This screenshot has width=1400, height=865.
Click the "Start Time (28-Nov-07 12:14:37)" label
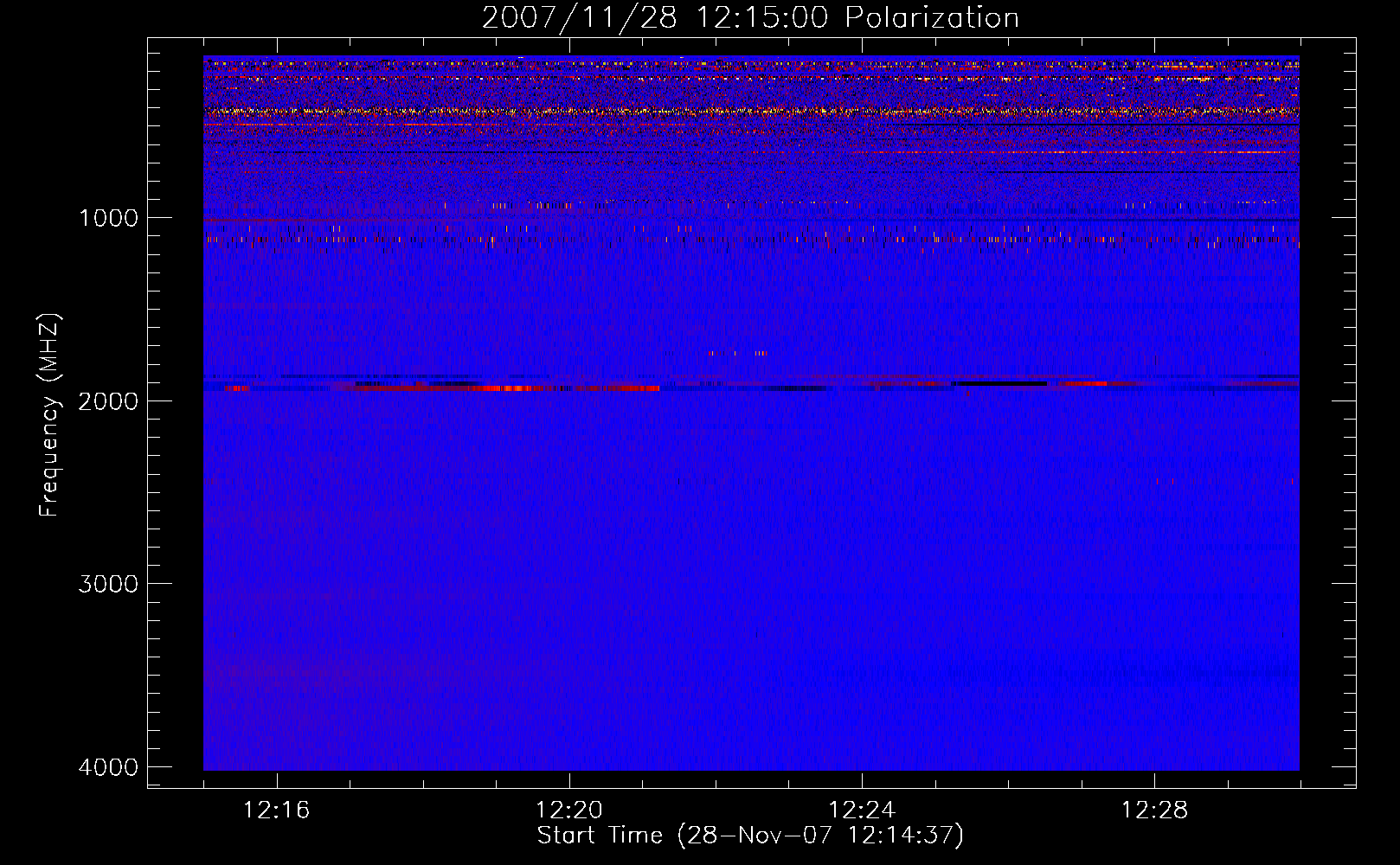(x=750, y=836)
